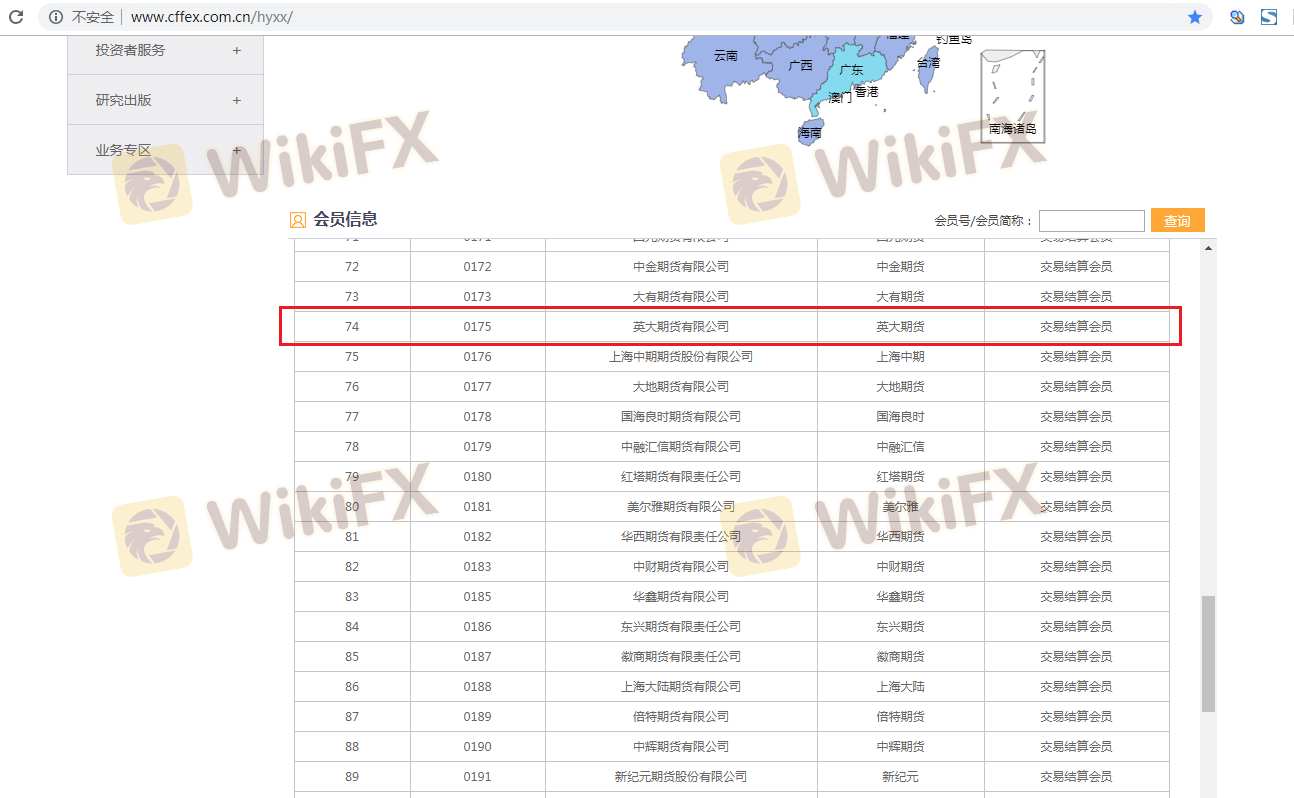The image size is (1294, 798).
Task: Focus the 会员号/会员简称 input field
Action: coord(1091,221)
